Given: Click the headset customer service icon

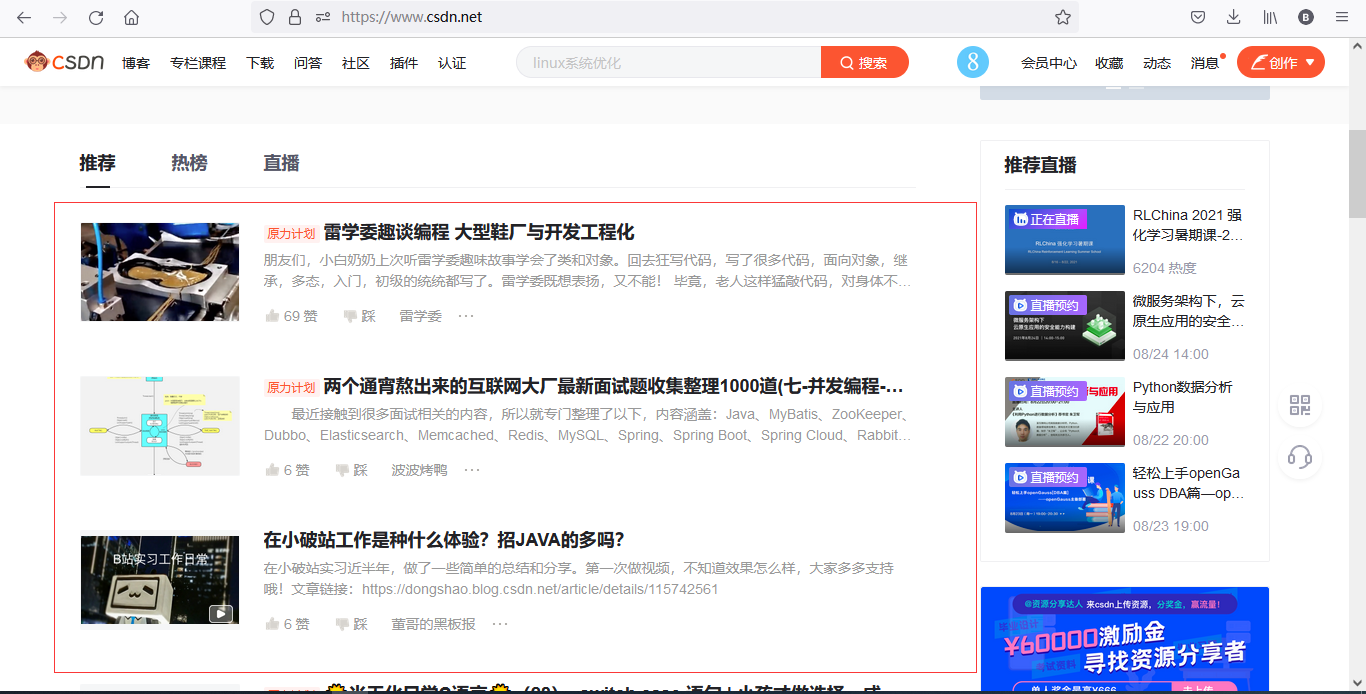Looking at the screenshot, I should [1300, 457].
